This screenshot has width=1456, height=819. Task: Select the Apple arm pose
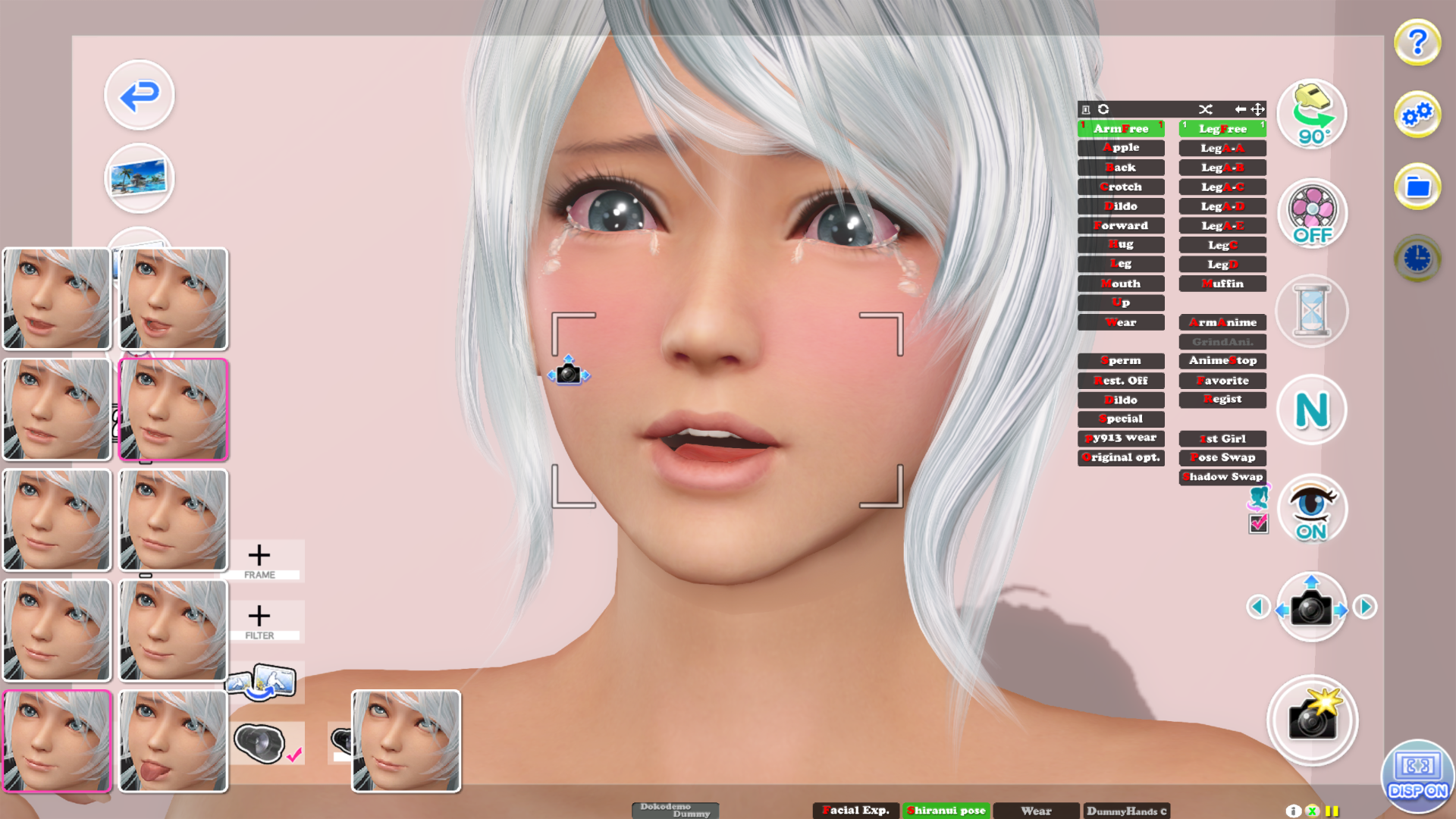[1121, 148]
